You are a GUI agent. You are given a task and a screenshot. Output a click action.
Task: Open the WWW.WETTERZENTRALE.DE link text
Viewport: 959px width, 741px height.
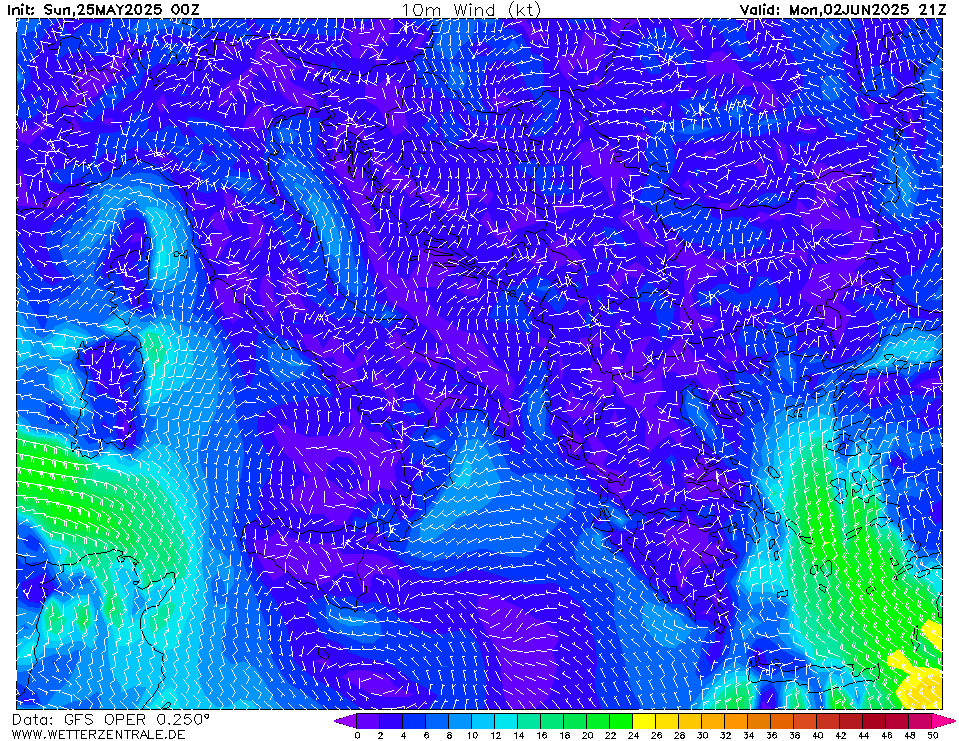[x=98, y=734]
